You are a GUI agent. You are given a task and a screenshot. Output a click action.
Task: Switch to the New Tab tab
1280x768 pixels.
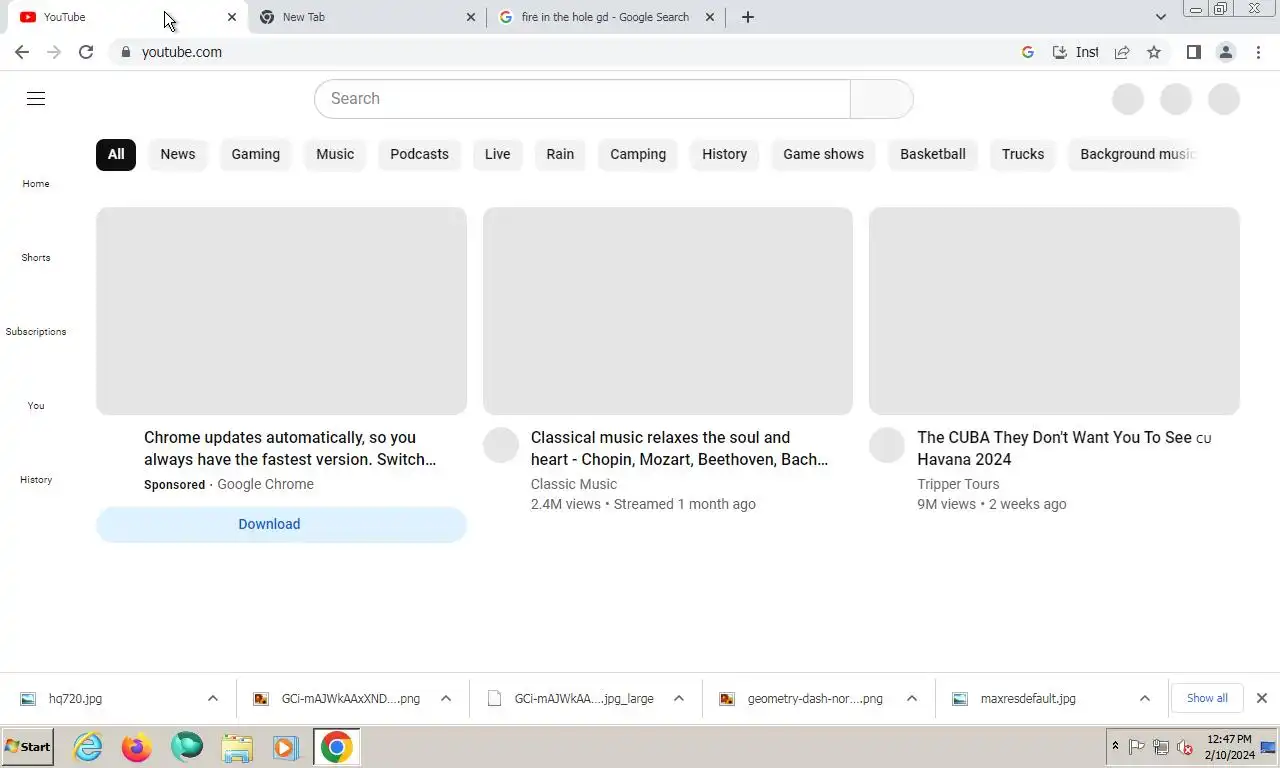coord(366,17)
